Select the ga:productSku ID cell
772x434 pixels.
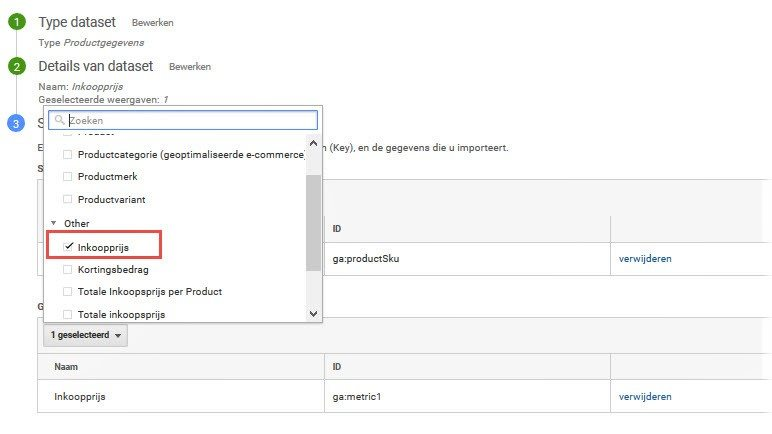pyautogui.click(x=467, y=259)
